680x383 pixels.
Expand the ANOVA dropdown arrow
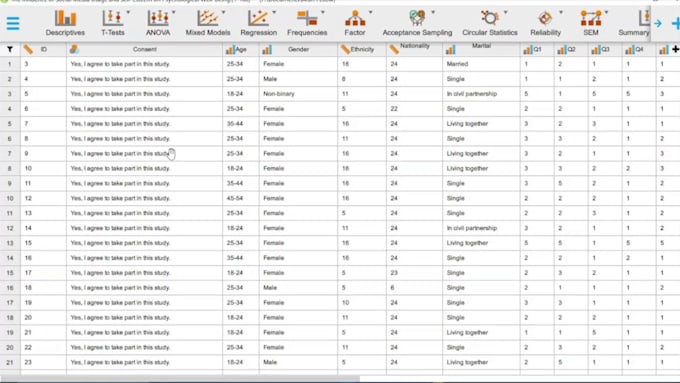[173, 12]
